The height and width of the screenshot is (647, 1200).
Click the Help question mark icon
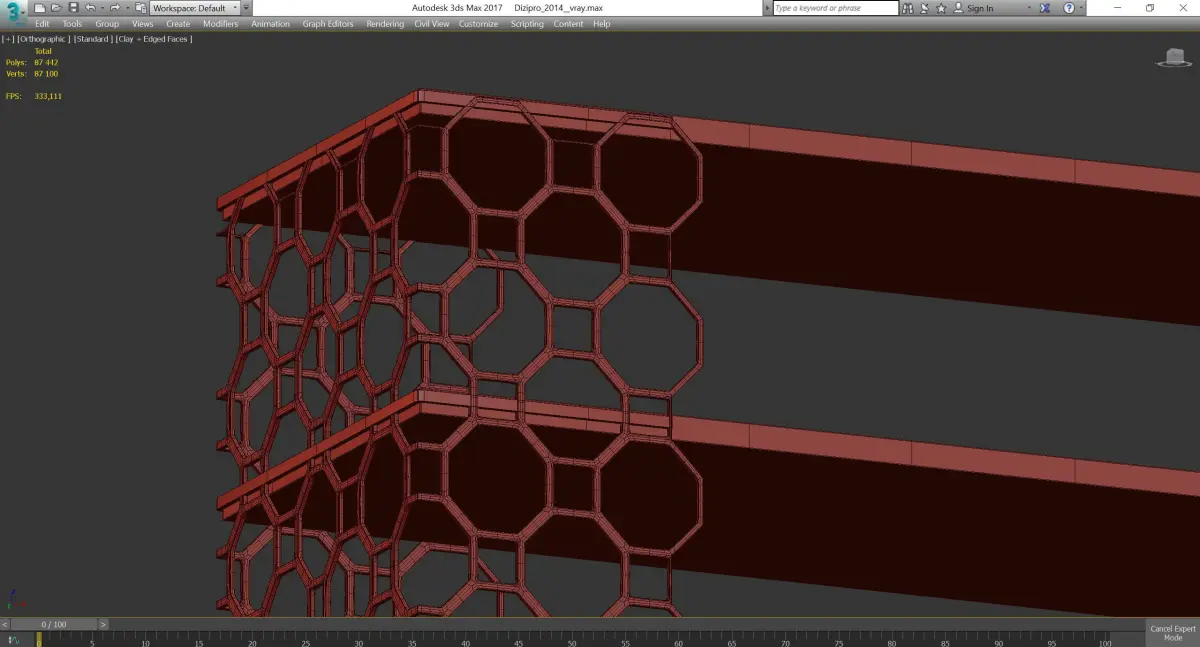pos(1069,8)
